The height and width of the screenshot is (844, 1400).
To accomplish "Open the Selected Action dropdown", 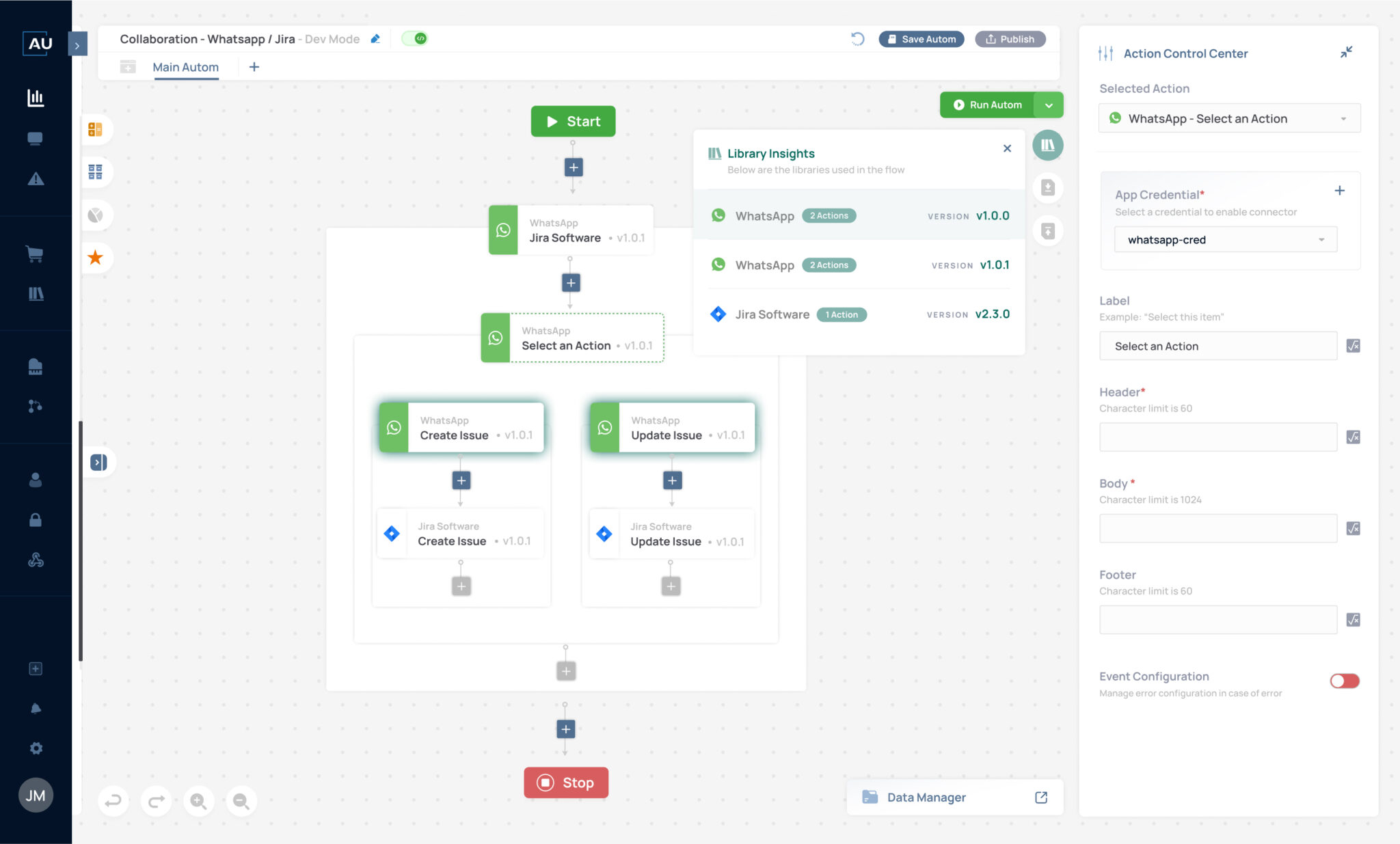I will [1229, 118].
